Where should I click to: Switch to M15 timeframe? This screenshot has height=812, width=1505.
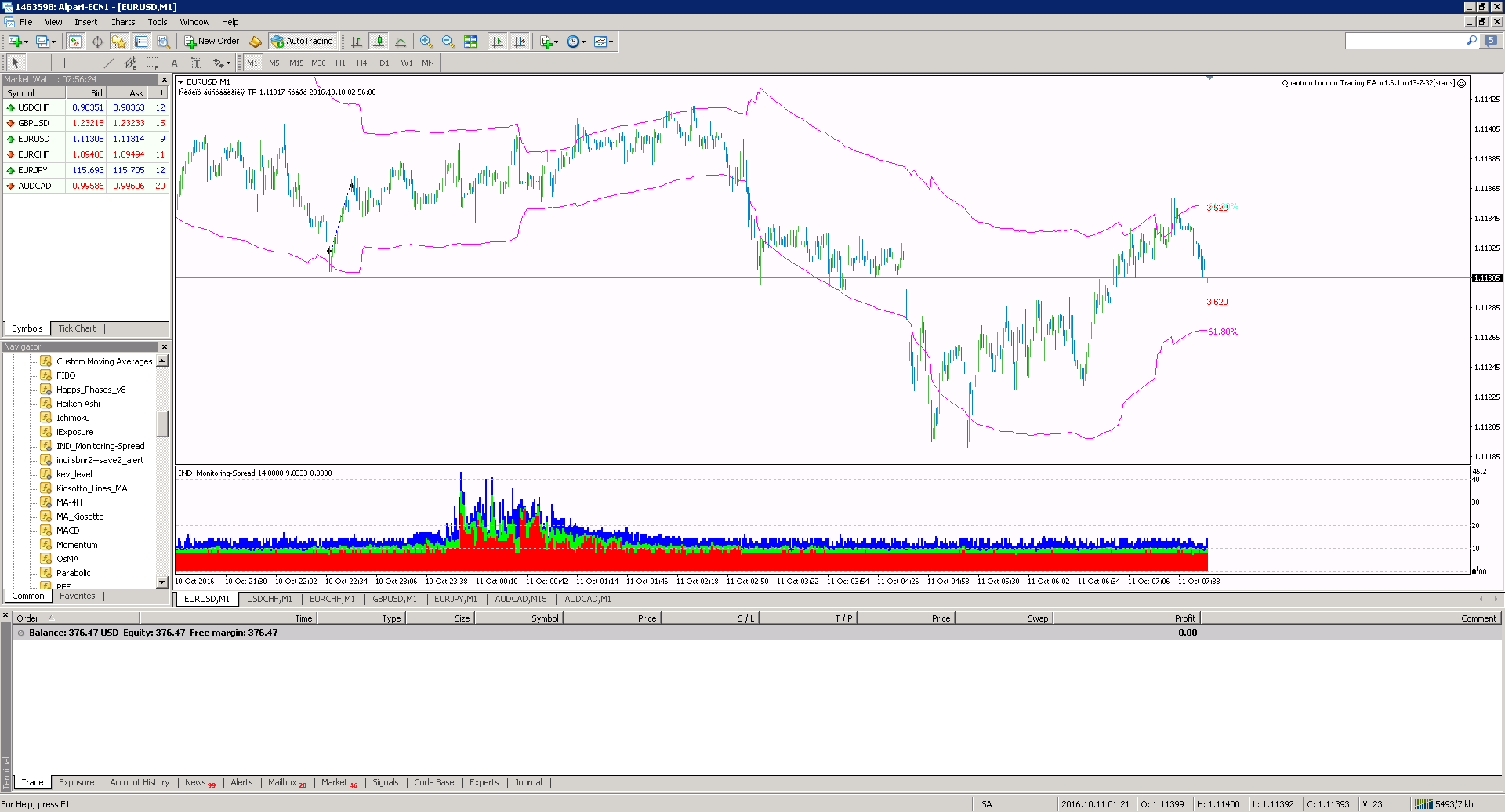(296, 63)
